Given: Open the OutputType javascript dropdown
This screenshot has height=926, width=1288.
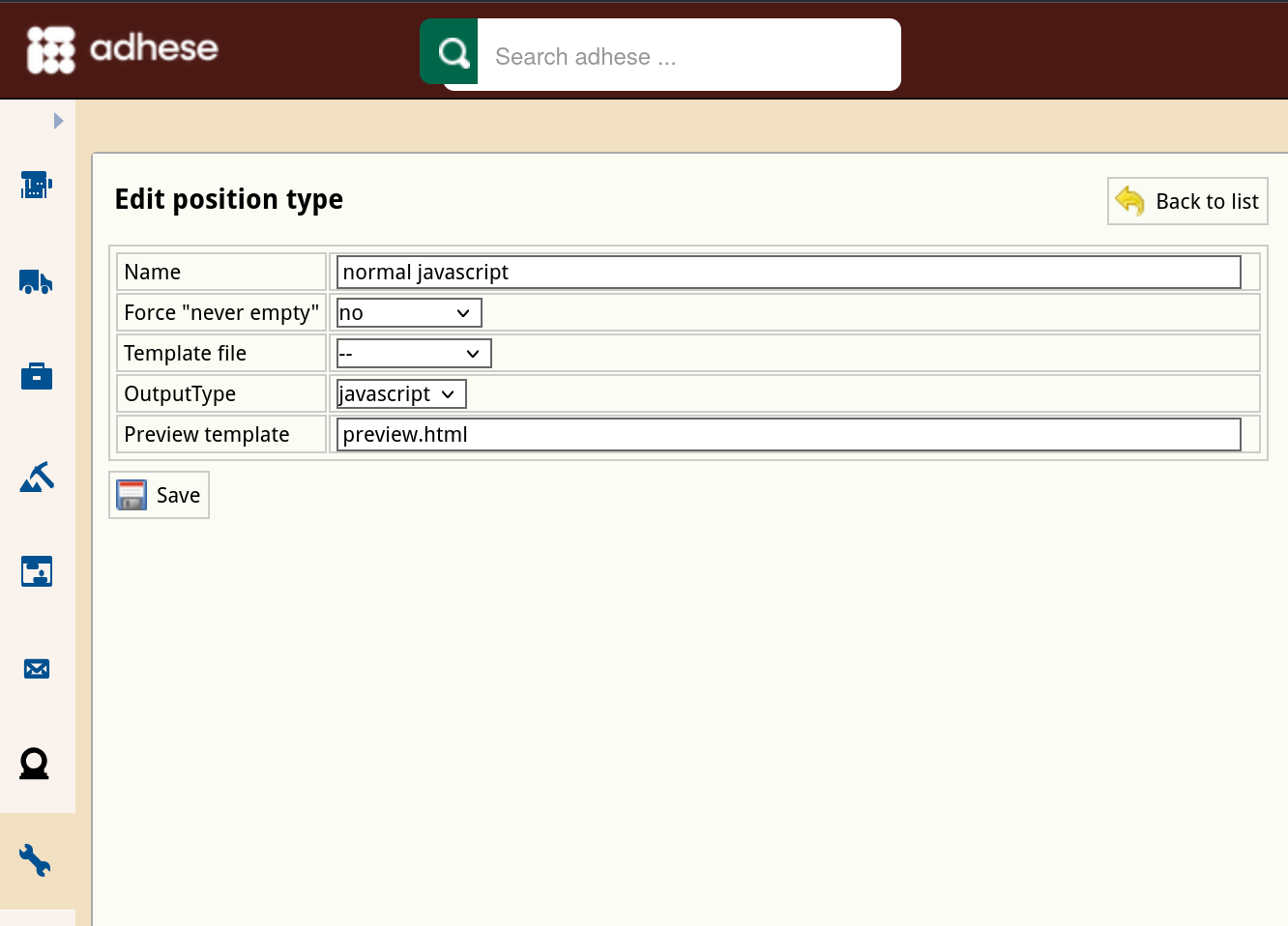Looking at the screenshot, I should point(401,393).
